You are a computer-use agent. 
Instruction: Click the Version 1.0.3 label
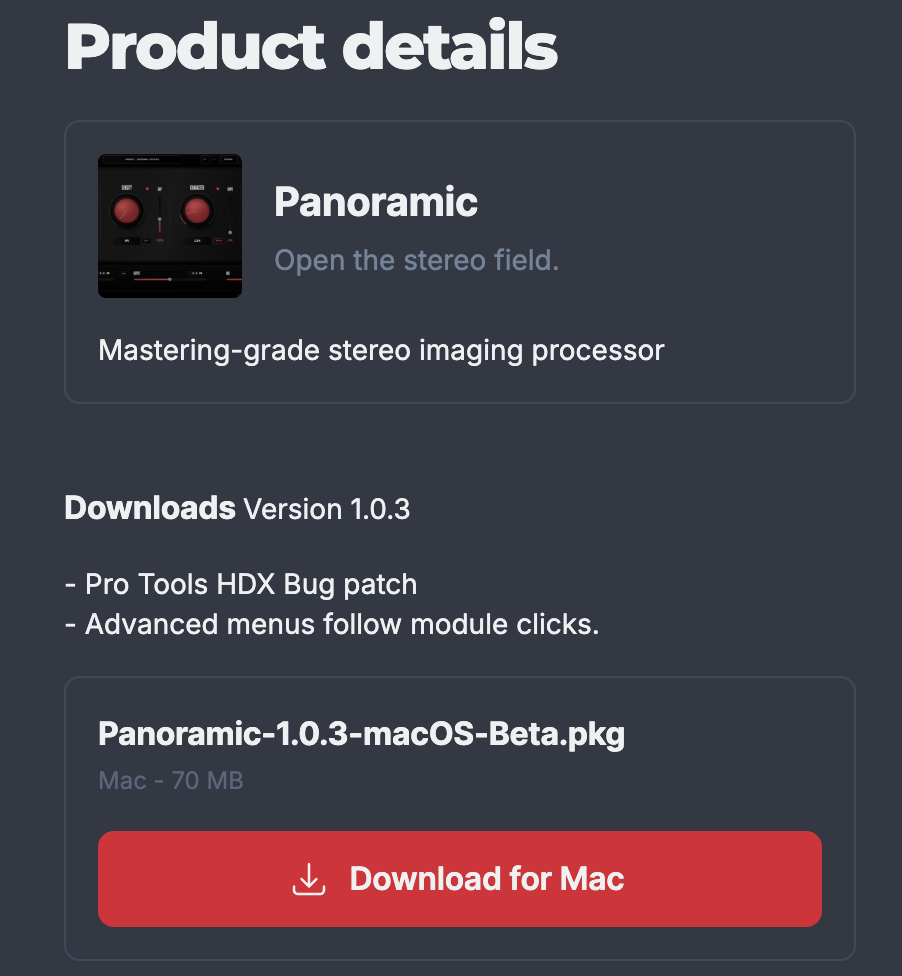(326, 509)
